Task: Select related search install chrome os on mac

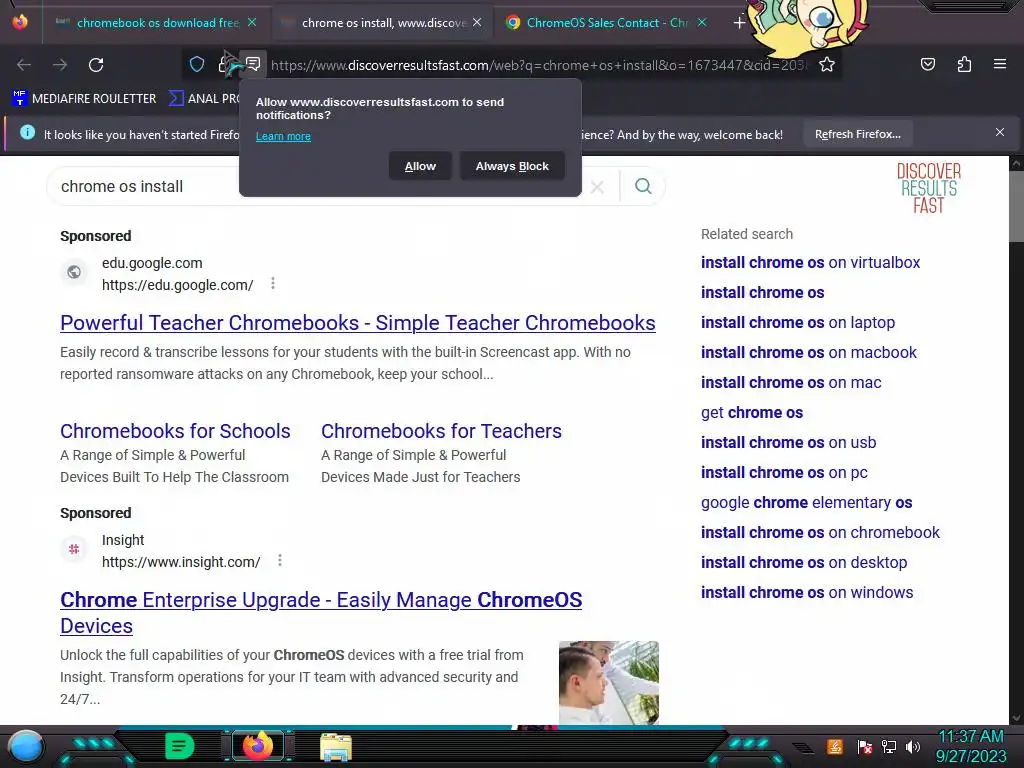Action: click(x=791, y=383)
